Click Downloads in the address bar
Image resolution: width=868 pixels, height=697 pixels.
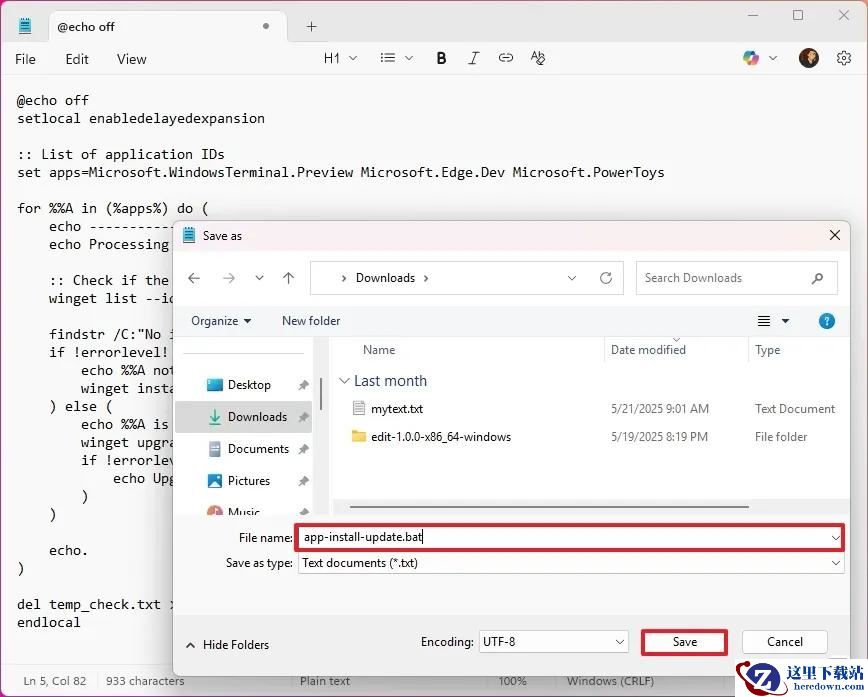click(x=385, y=278)
